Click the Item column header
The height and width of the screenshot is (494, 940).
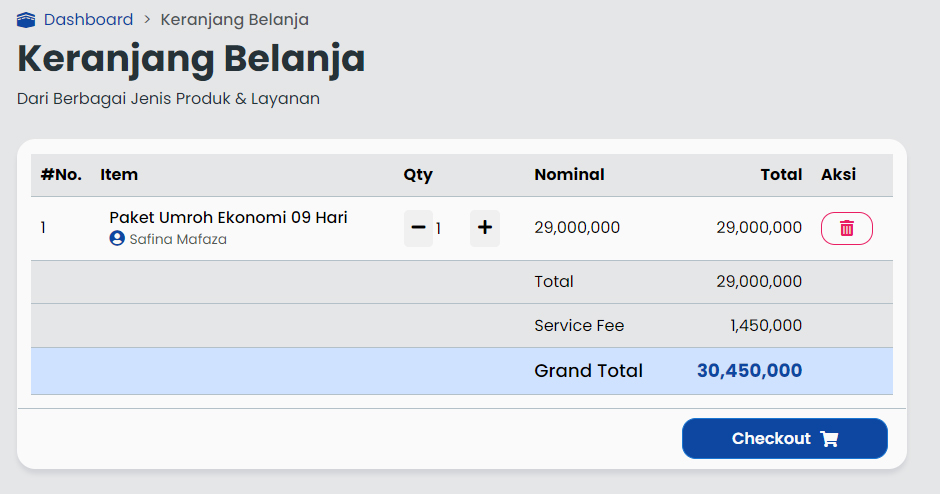pos(119,175)
